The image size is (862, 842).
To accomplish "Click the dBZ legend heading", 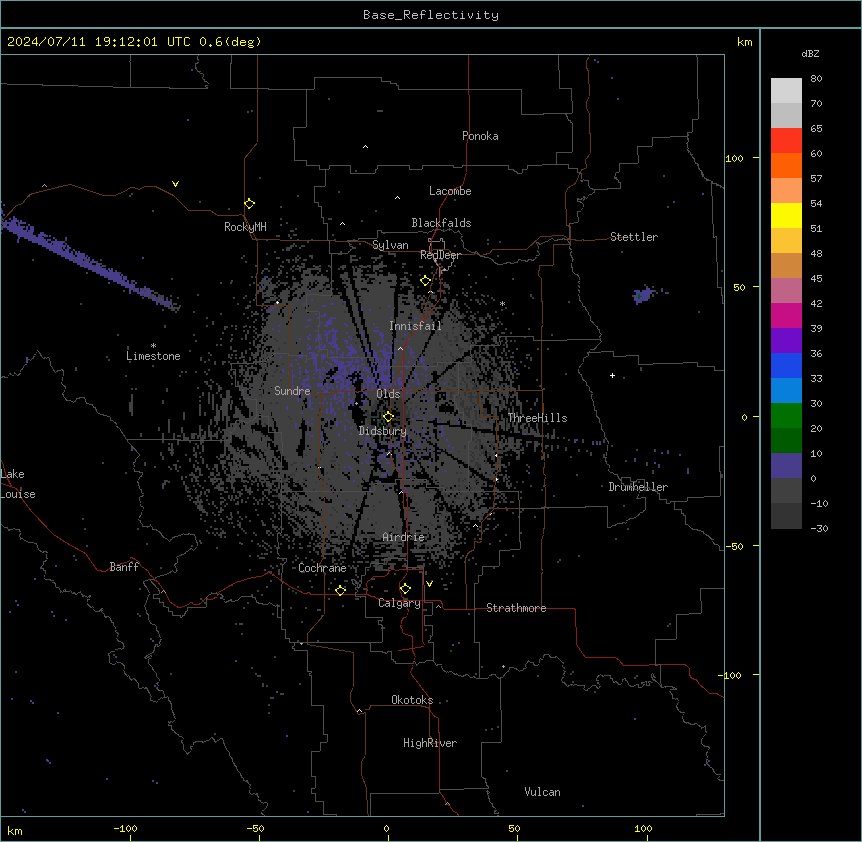I will pyautogui.click(x=810, y=53).
